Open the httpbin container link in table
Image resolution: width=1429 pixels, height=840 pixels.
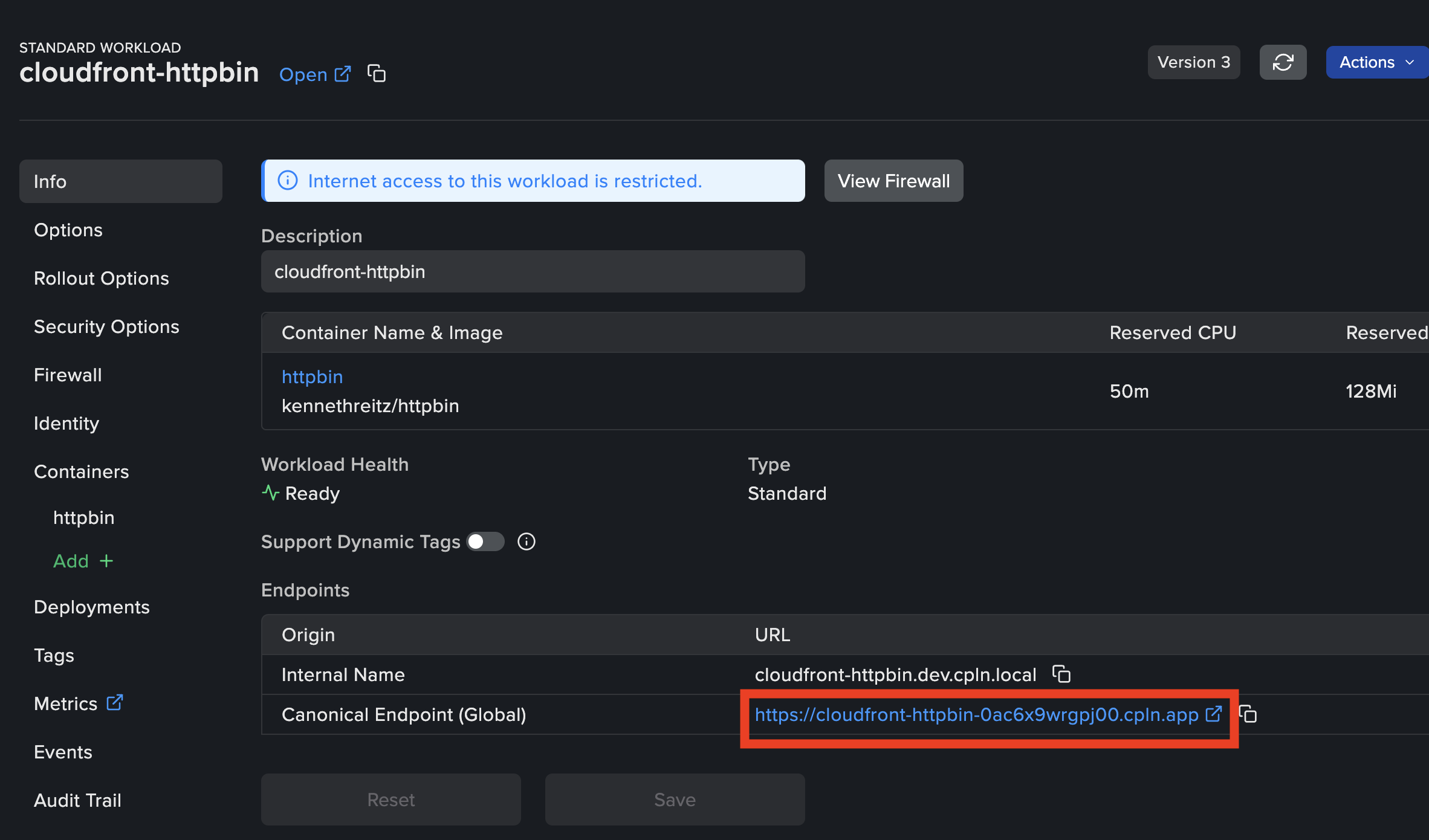(x=312, y=377)
